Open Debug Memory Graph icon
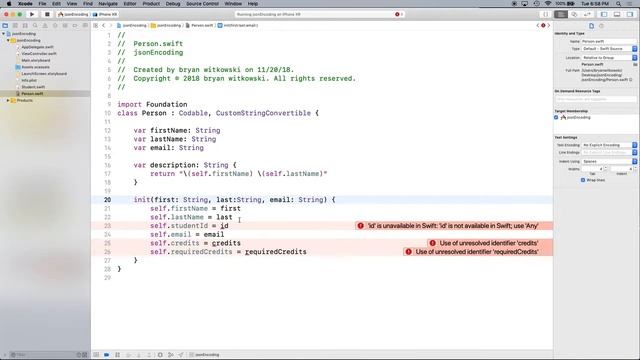640x360 pixels. (171, 355)
